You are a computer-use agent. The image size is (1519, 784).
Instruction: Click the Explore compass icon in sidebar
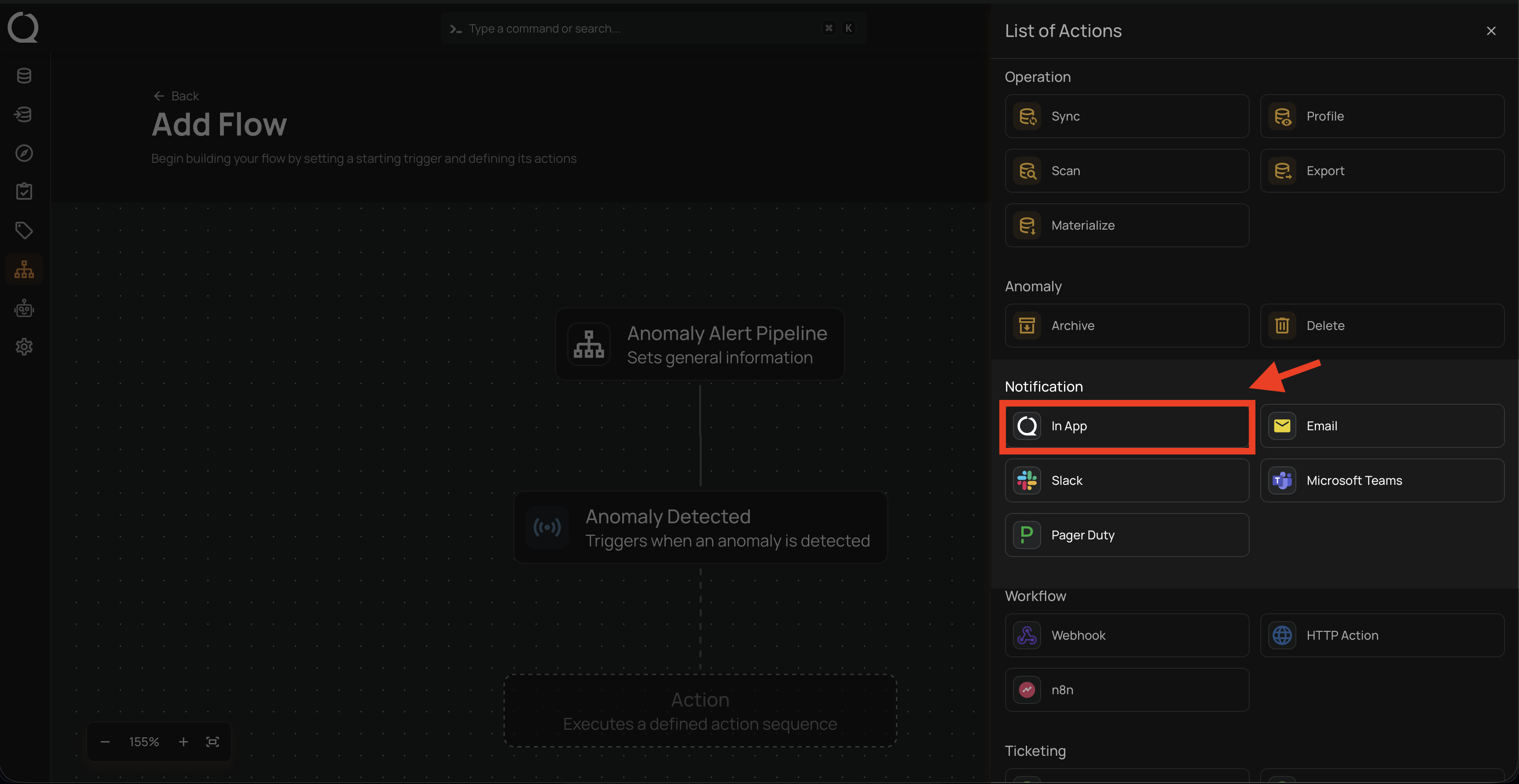coord(24,153)
